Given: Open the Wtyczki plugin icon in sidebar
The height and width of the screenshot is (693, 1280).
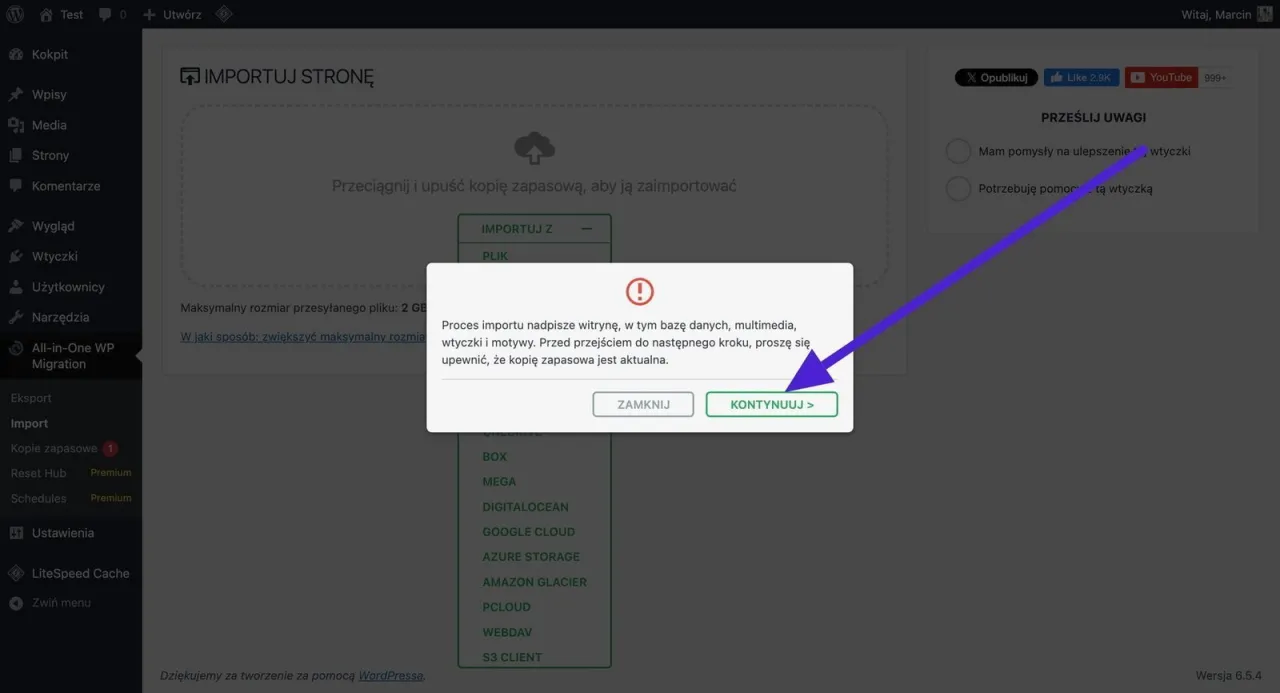Looking at the screenshot, I should (16, 256).
